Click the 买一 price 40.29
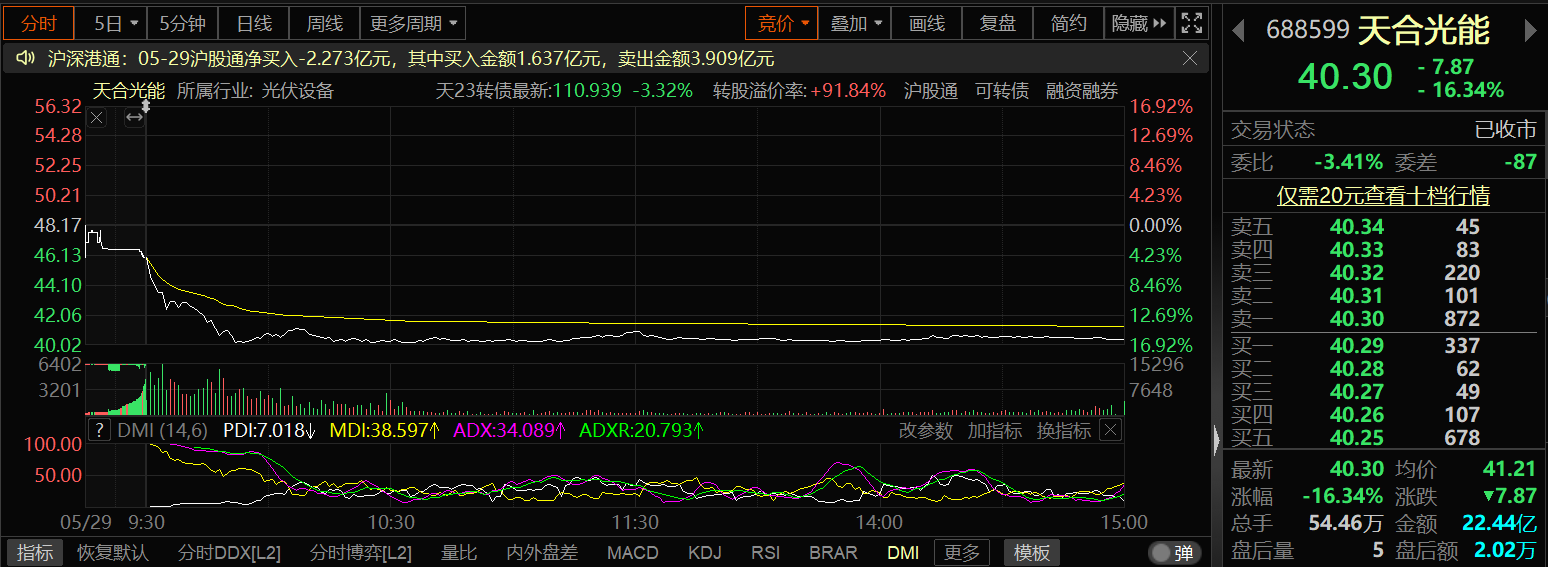The height and width of the screenshot is (567, 1548). (x=1357, y=346)
